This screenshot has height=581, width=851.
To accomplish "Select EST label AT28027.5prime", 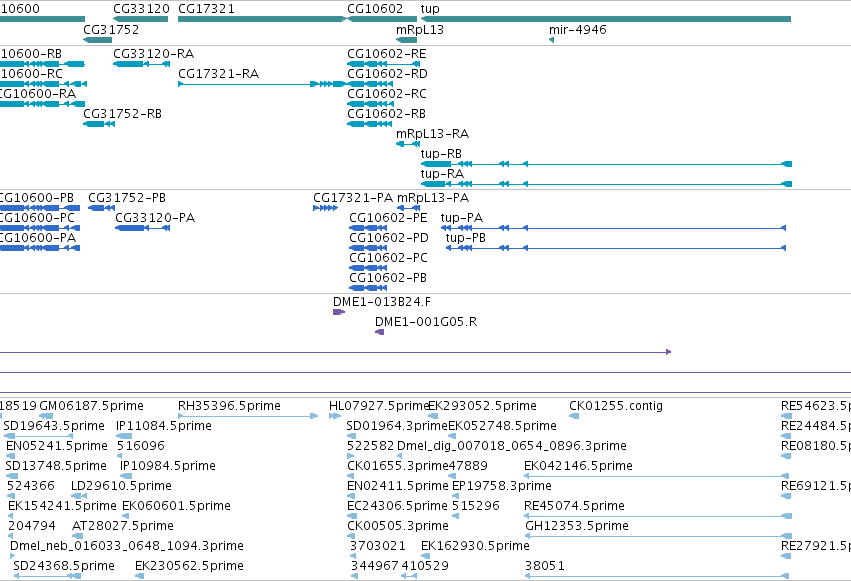I will pyautogui.click(x=123, y=527).
